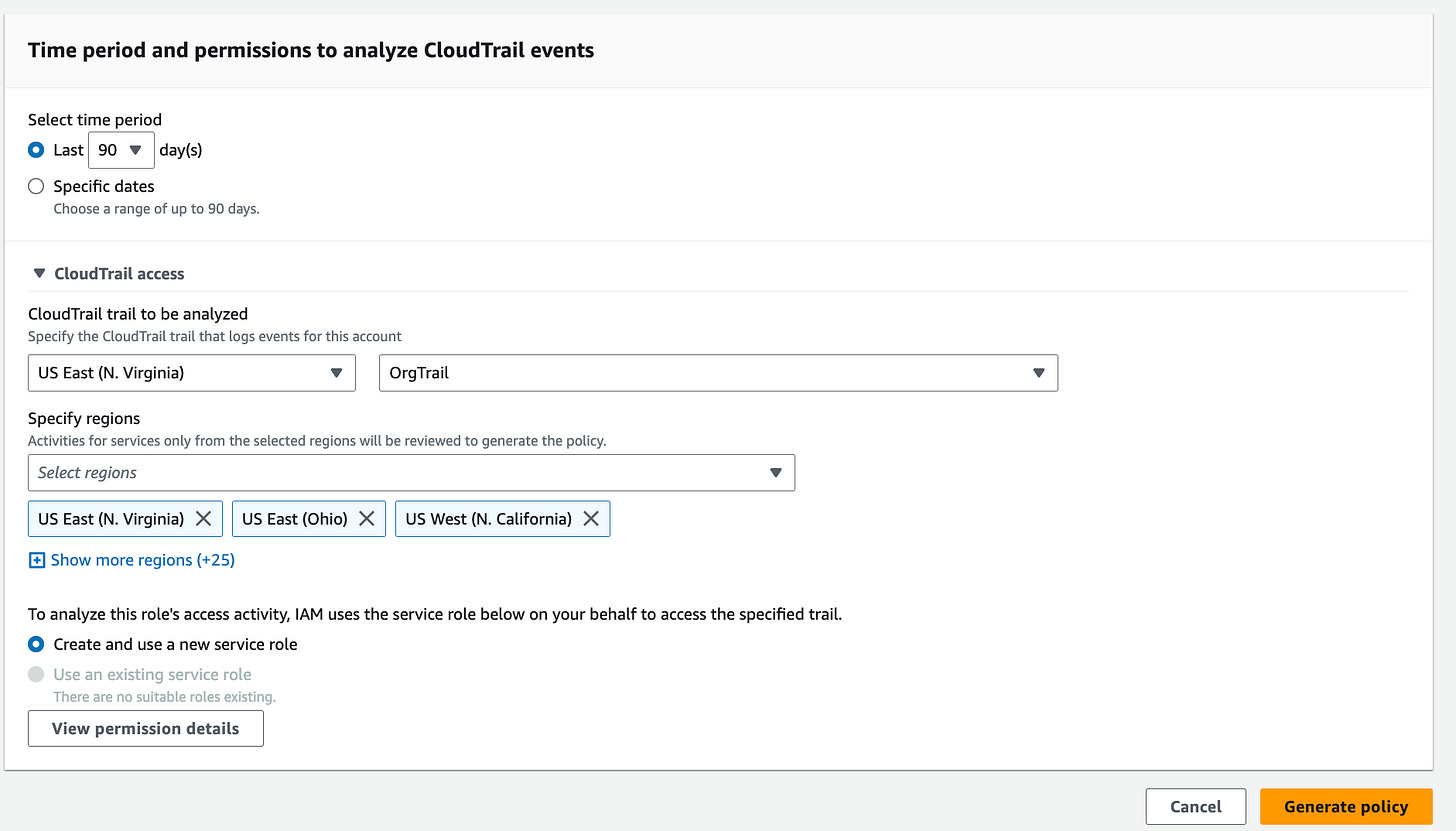Screen dimensions: 1456x831
Task: Click "There are no suitable roles existing." text
Action: tap(165, 696)
